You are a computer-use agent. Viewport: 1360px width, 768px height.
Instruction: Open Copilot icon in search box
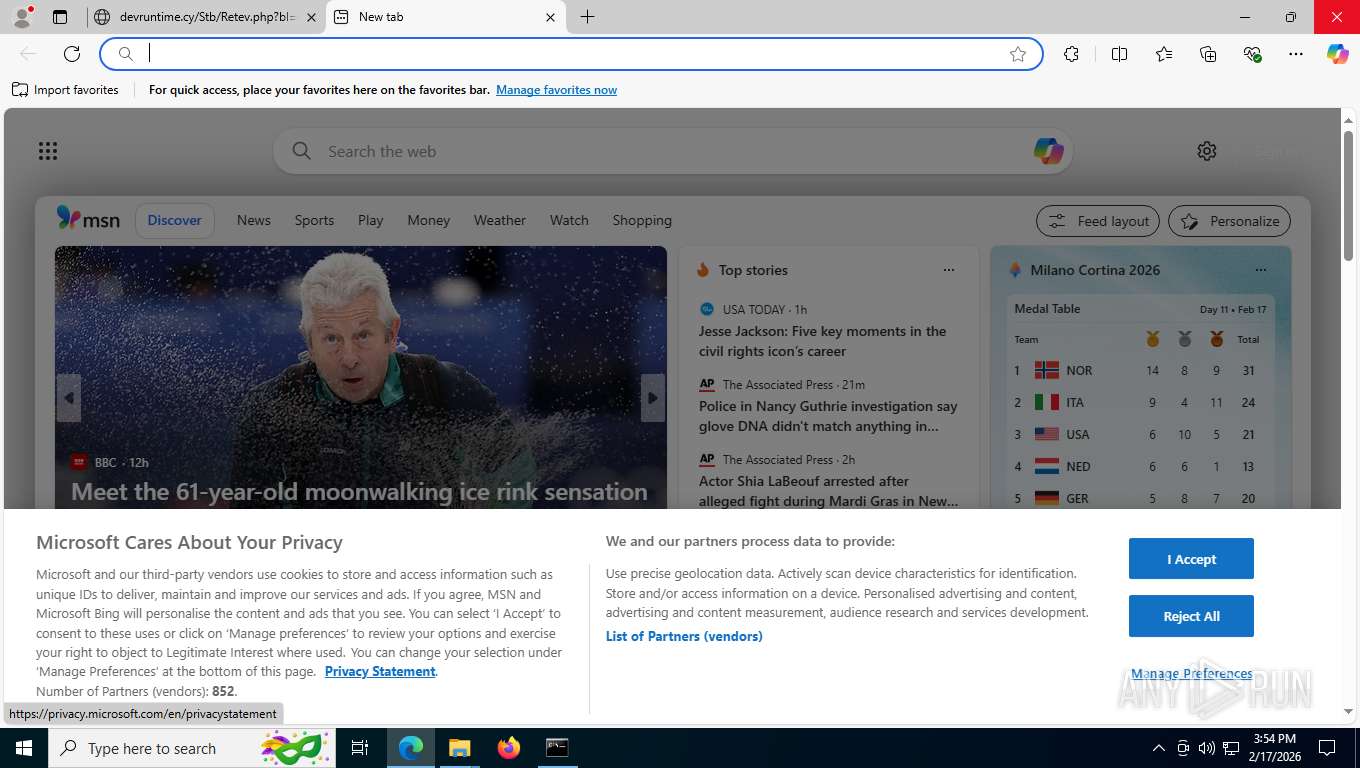(x=1048, y=151)
